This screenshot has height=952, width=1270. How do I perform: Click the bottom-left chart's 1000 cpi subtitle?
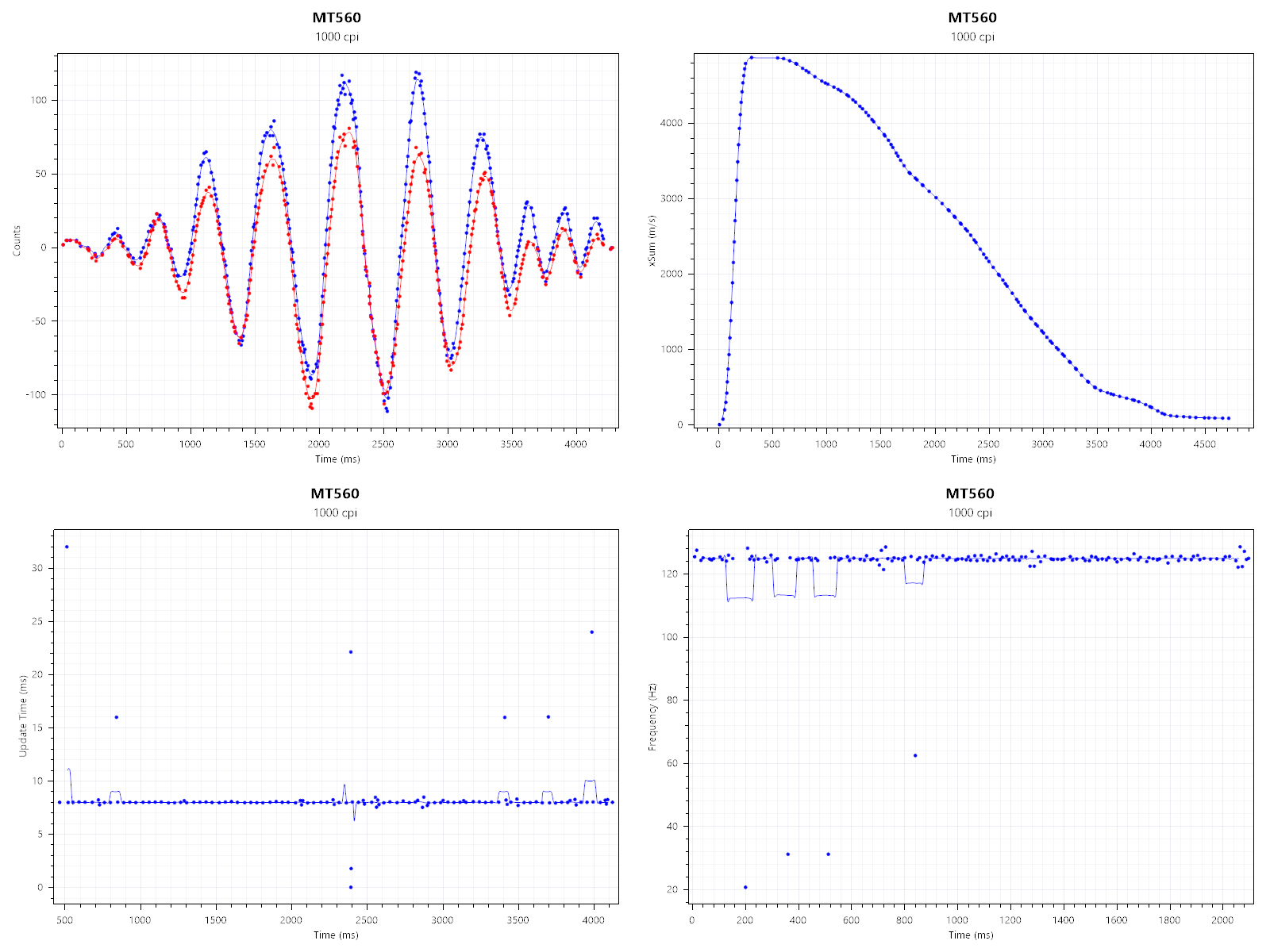[x=335, y=512]
